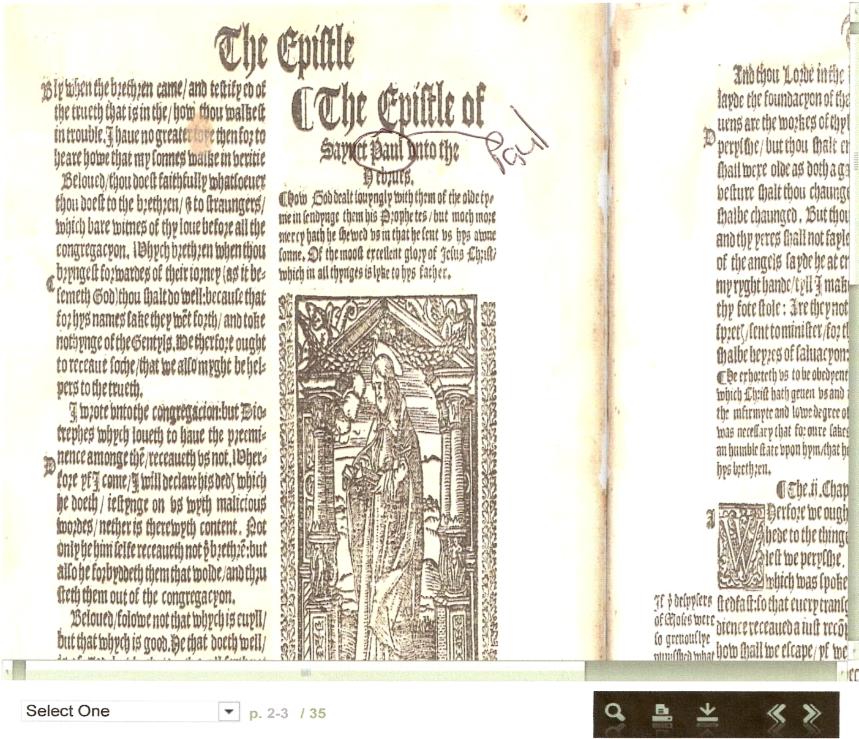This screenshot has height=739, width=859.
Task: Click the print icon in the toolbar
Action: click(x=661, y=713)
